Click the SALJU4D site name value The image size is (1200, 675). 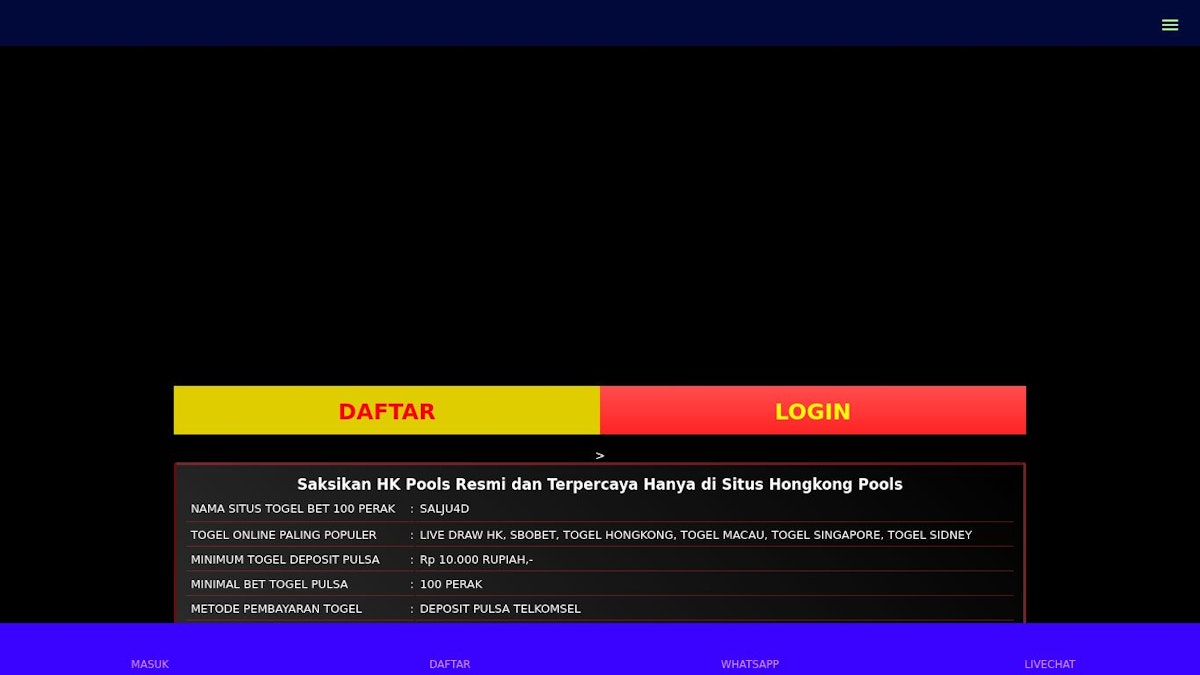(444, 509)
